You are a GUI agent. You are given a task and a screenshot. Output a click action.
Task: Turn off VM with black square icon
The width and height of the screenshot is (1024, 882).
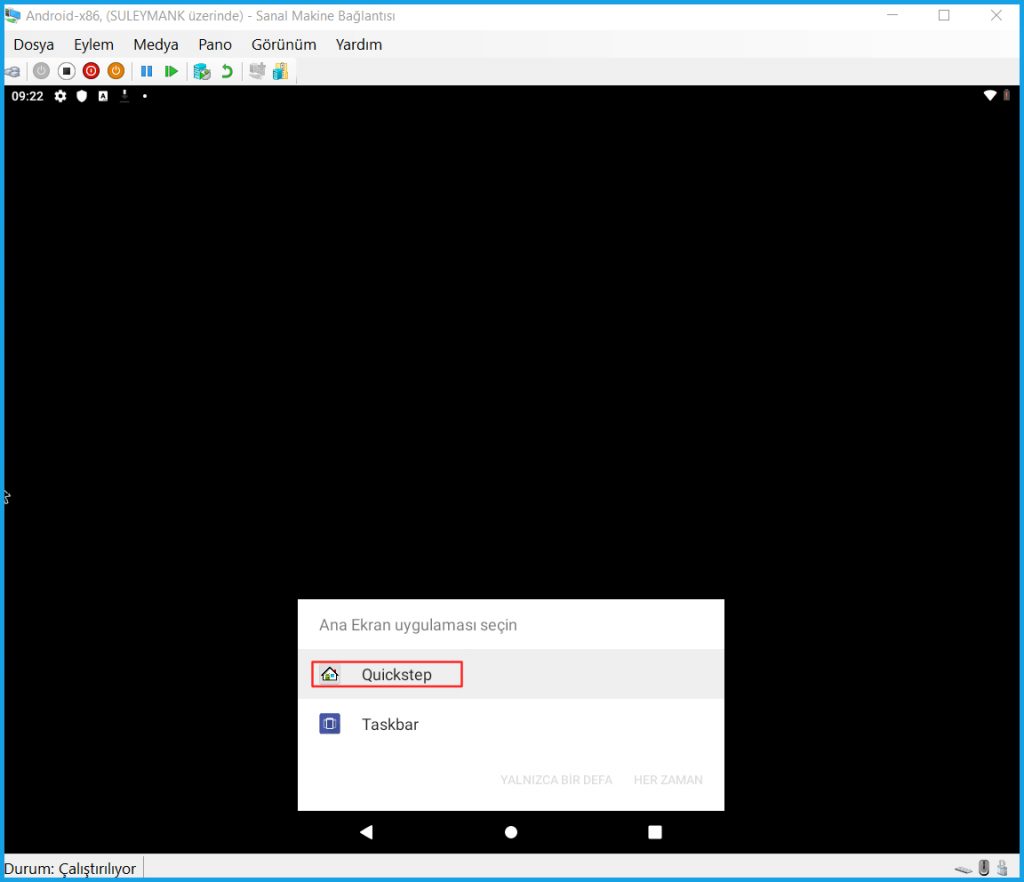[66, 71]
